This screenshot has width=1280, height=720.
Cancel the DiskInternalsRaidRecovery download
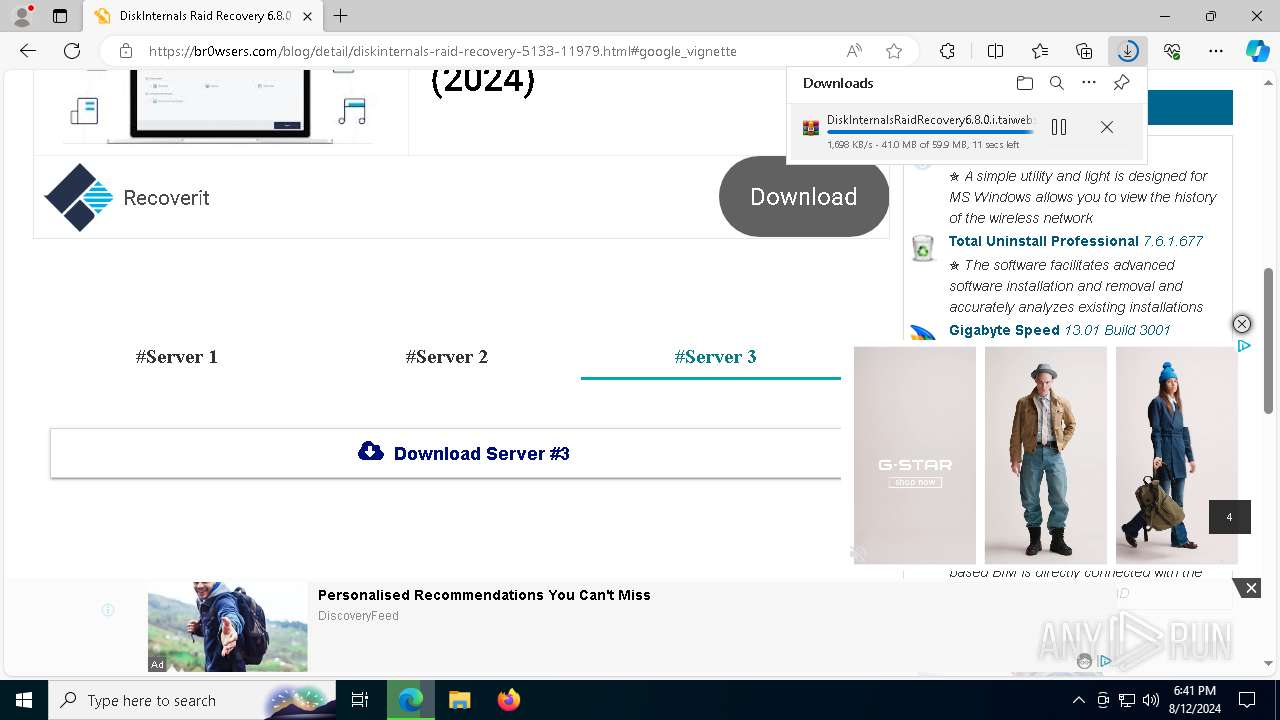coord(1107,127)
